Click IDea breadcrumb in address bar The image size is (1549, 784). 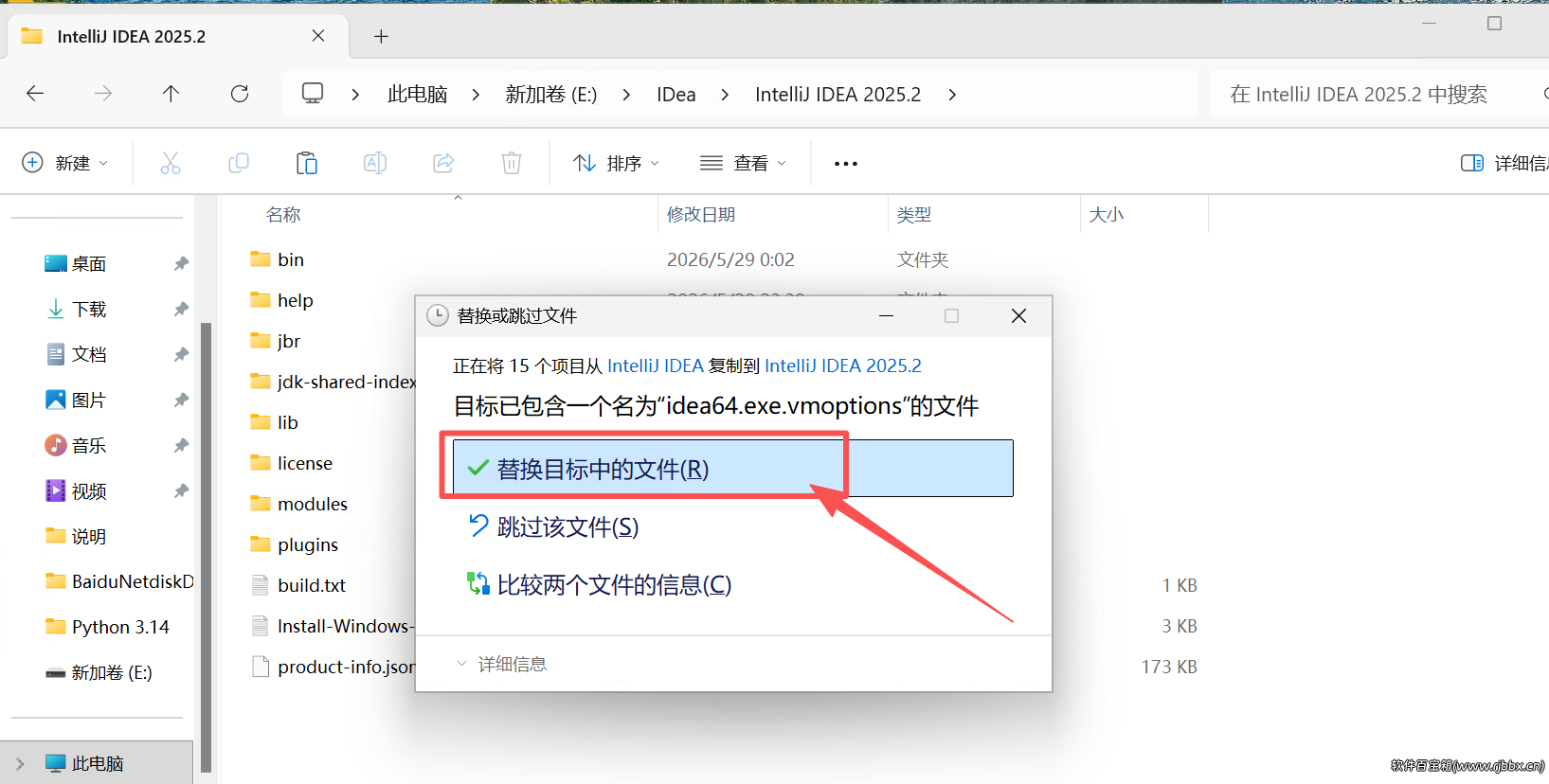click(676, 95)
